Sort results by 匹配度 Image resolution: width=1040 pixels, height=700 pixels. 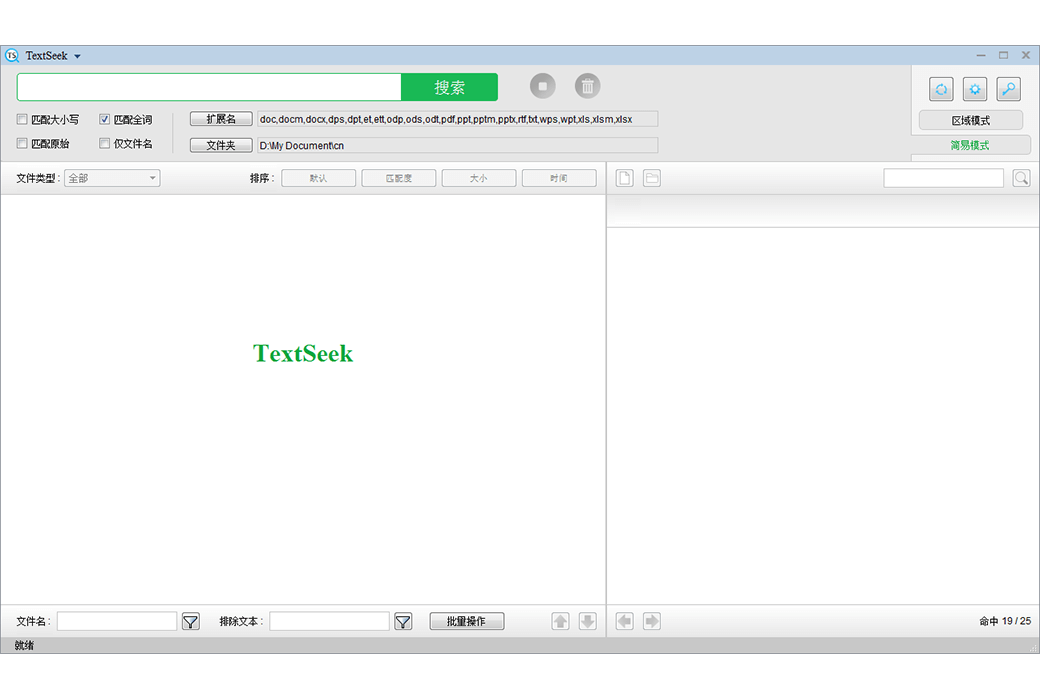(399, 178)
